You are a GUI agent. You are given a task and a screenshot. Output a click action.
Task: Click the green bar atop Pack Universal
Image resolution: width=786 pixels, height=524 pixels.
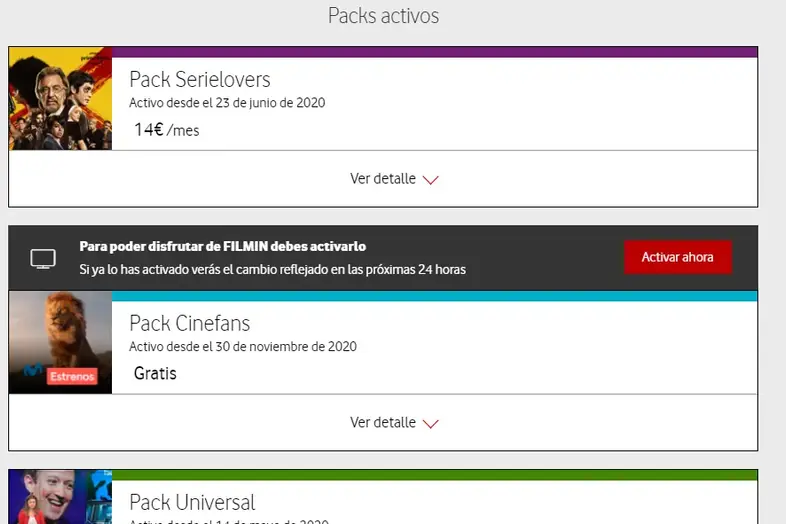435,475
